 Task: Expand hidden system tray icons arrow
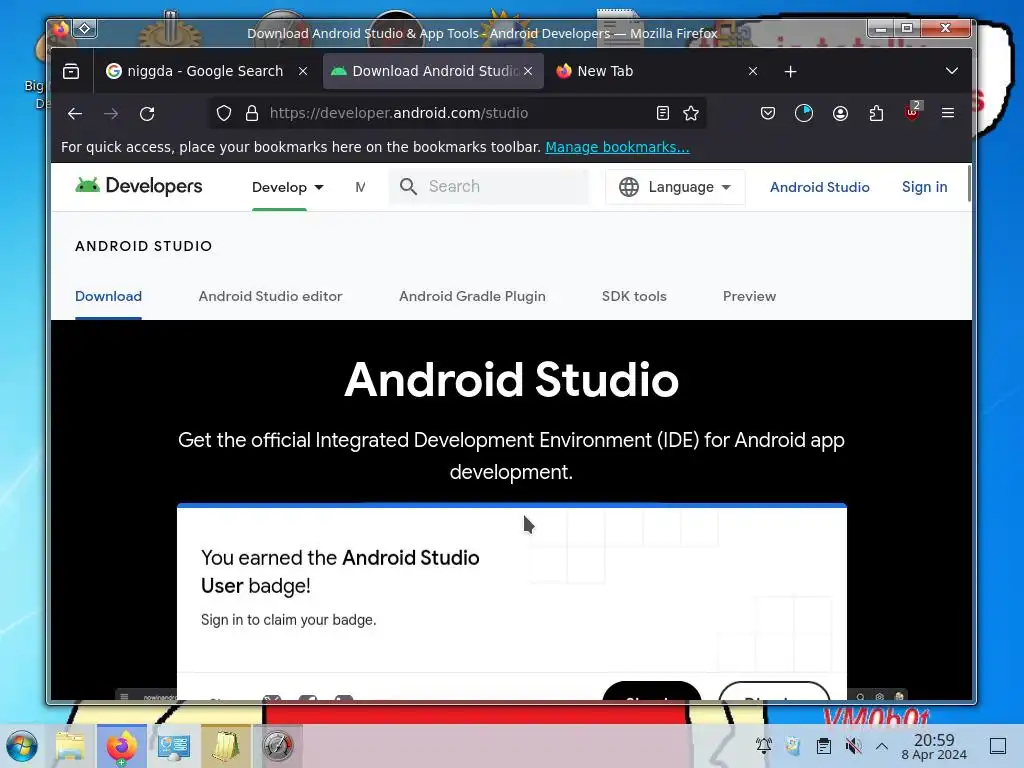pos(882,746)
